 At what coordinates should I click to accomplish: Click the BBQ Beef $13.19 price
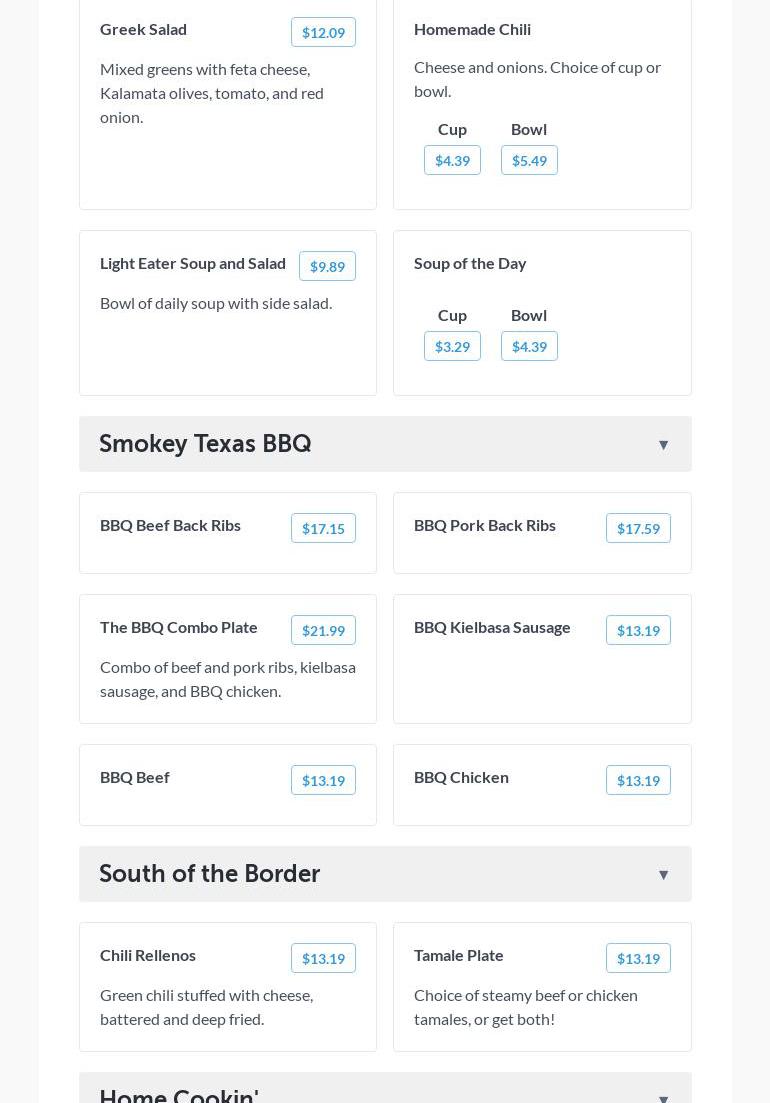323,781
